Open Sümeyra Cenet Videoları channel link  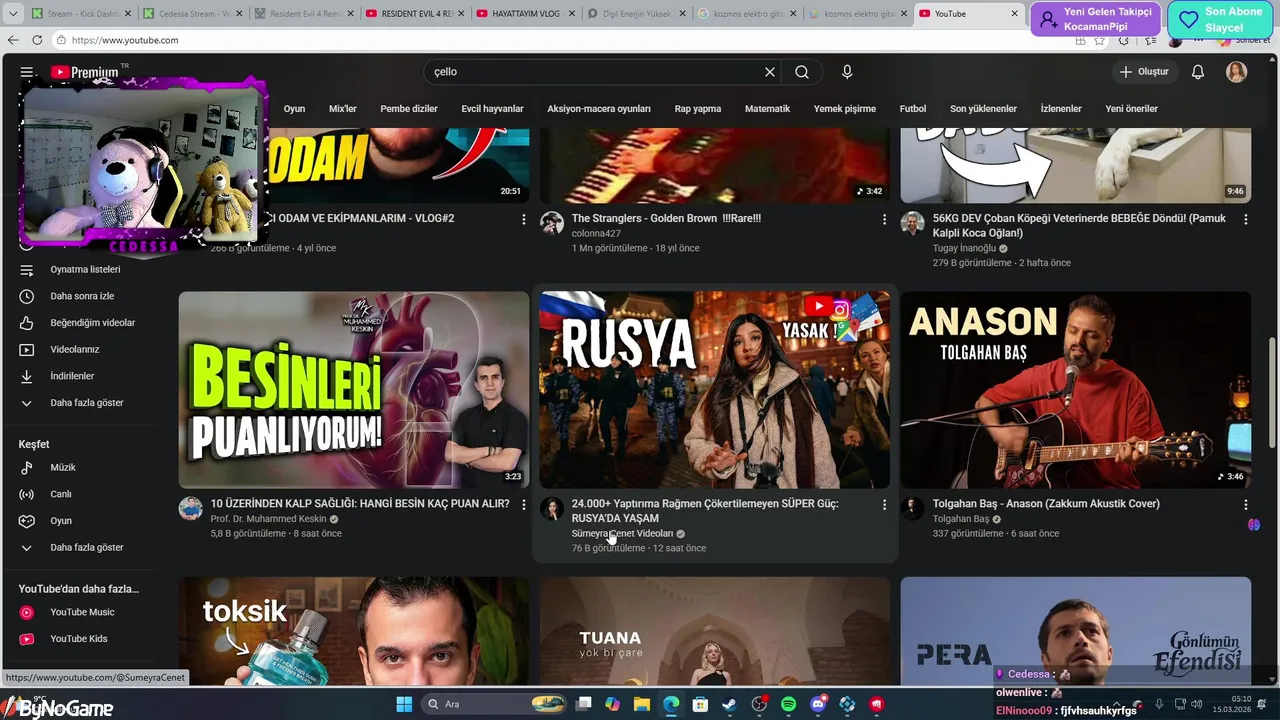[622, 534]
